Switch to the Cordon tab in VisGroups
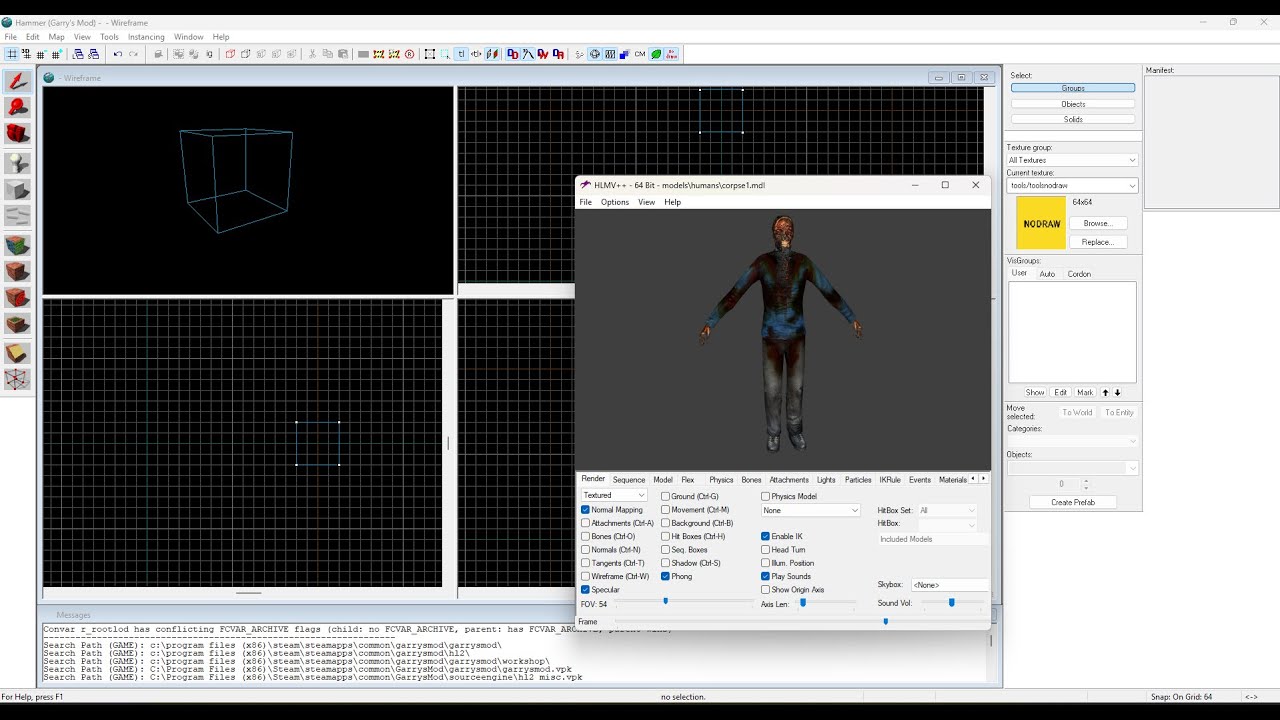This screenshot has width=1280, height=720. [1079, 274]
